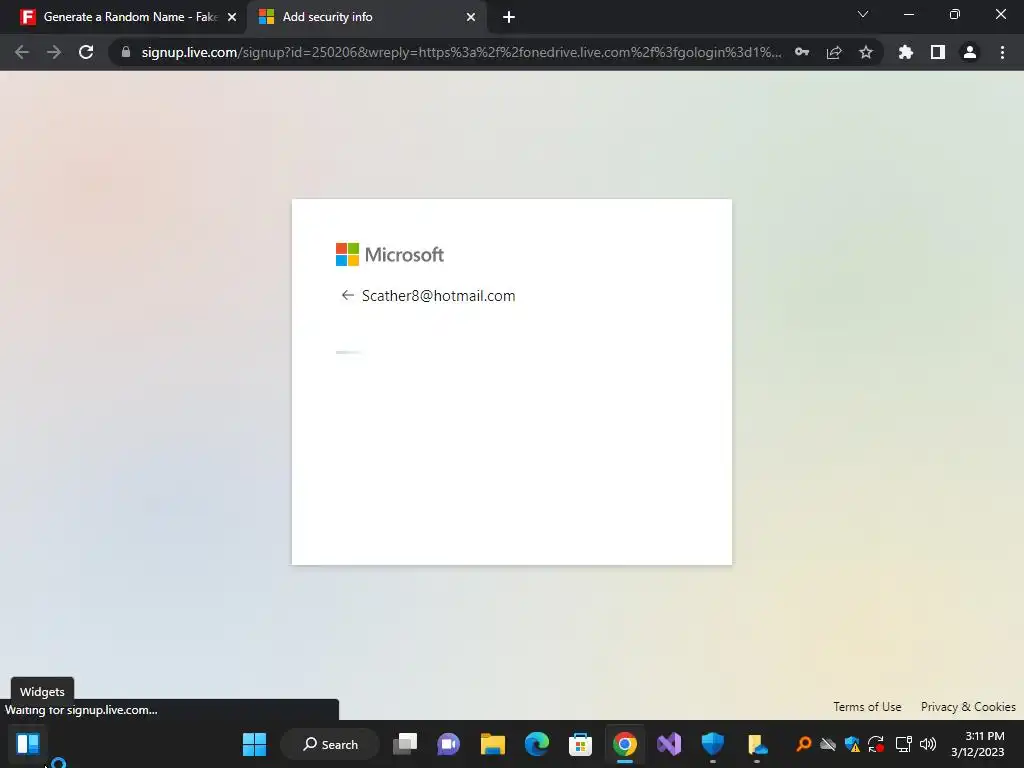Bookmark this page with star icon
This screenshot has height=768, width=1024.
[x=866, y=52]
